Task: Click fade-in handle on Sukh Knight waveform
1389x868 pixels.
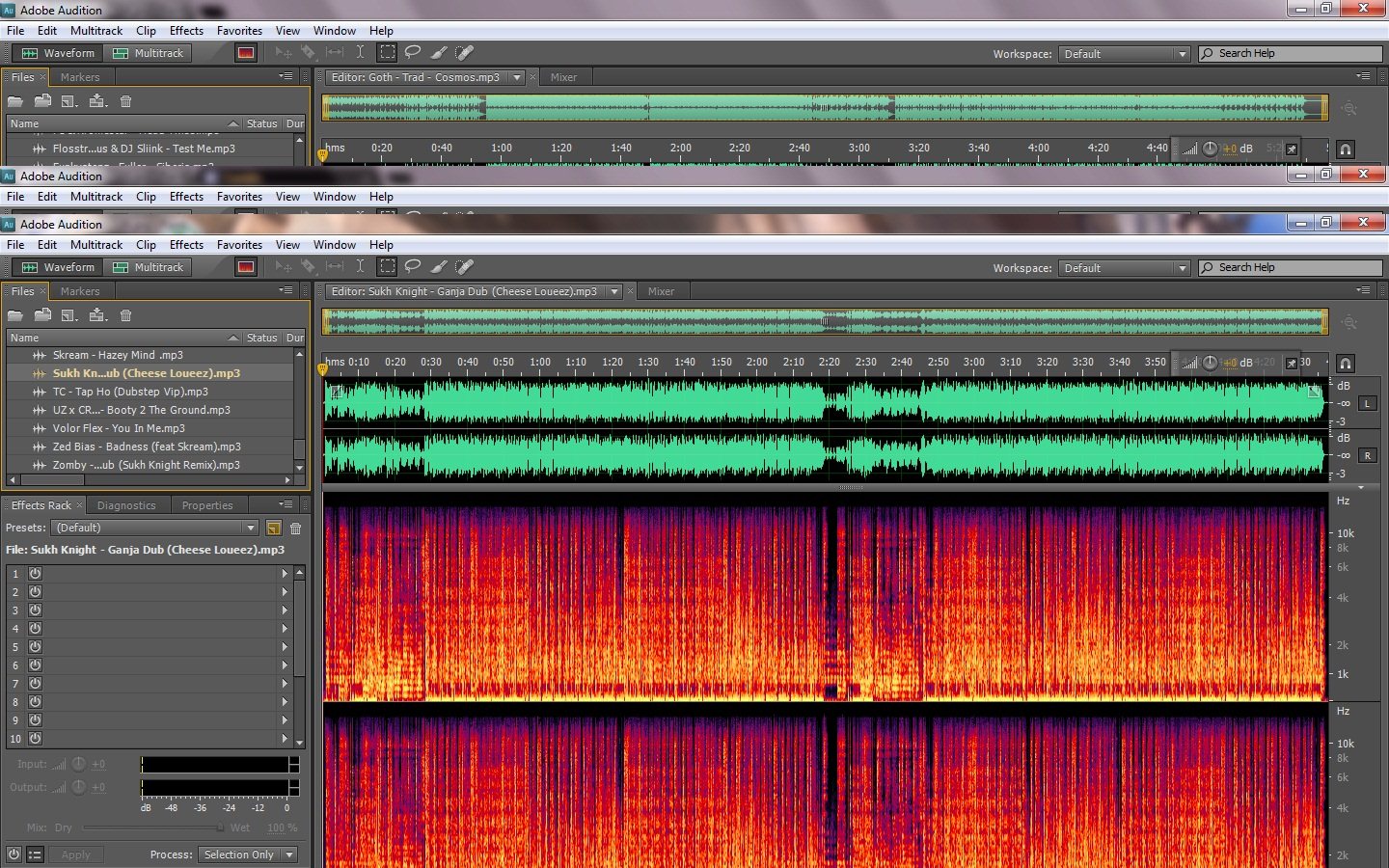Action: [338, 393]
